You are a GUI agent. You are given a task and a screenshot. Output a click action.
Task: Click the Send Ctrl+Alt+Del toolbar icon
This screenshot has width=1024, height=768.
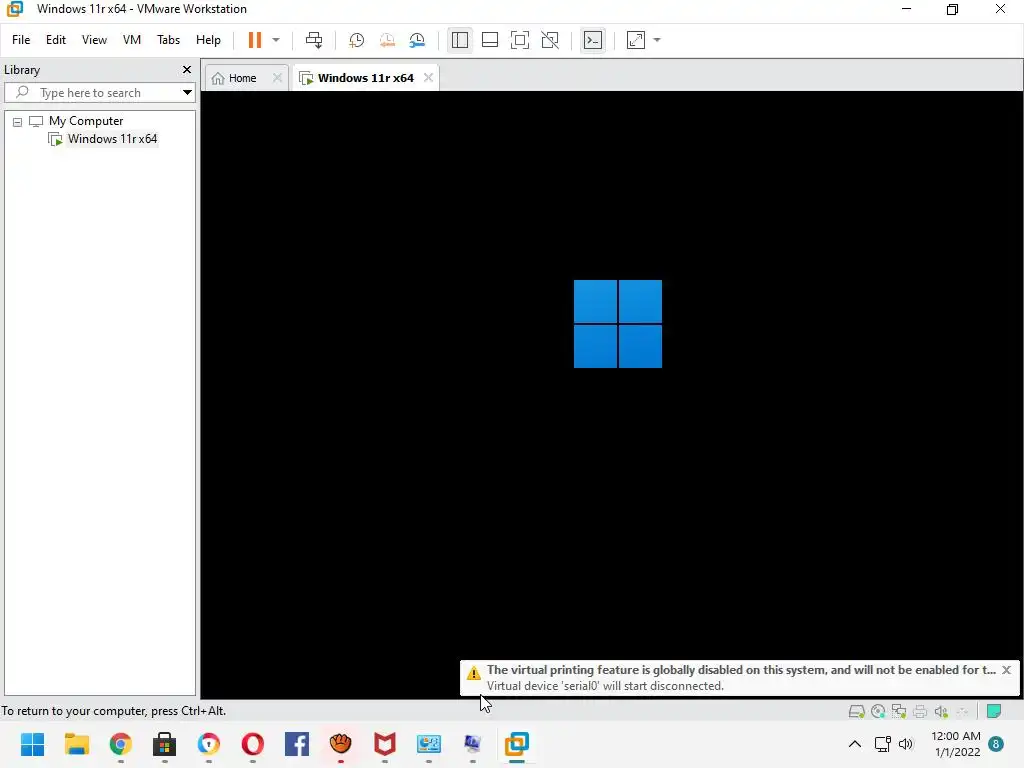click(314, 40)
